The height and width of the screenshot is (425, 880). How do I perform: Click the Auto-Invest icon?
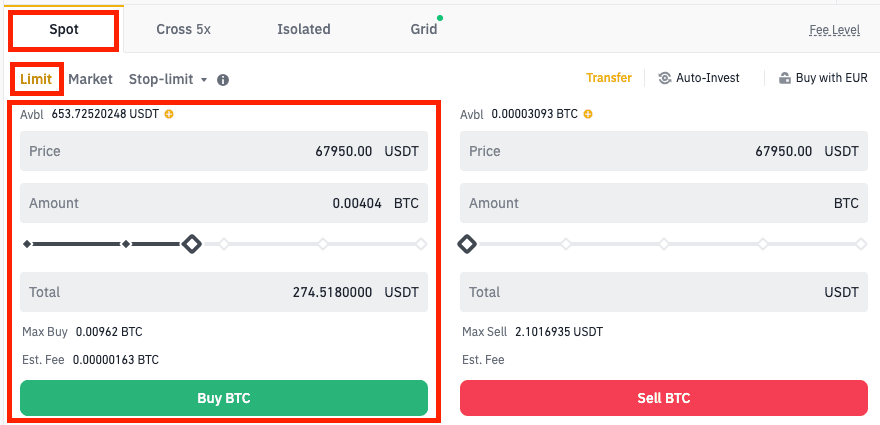pos(665,78)
